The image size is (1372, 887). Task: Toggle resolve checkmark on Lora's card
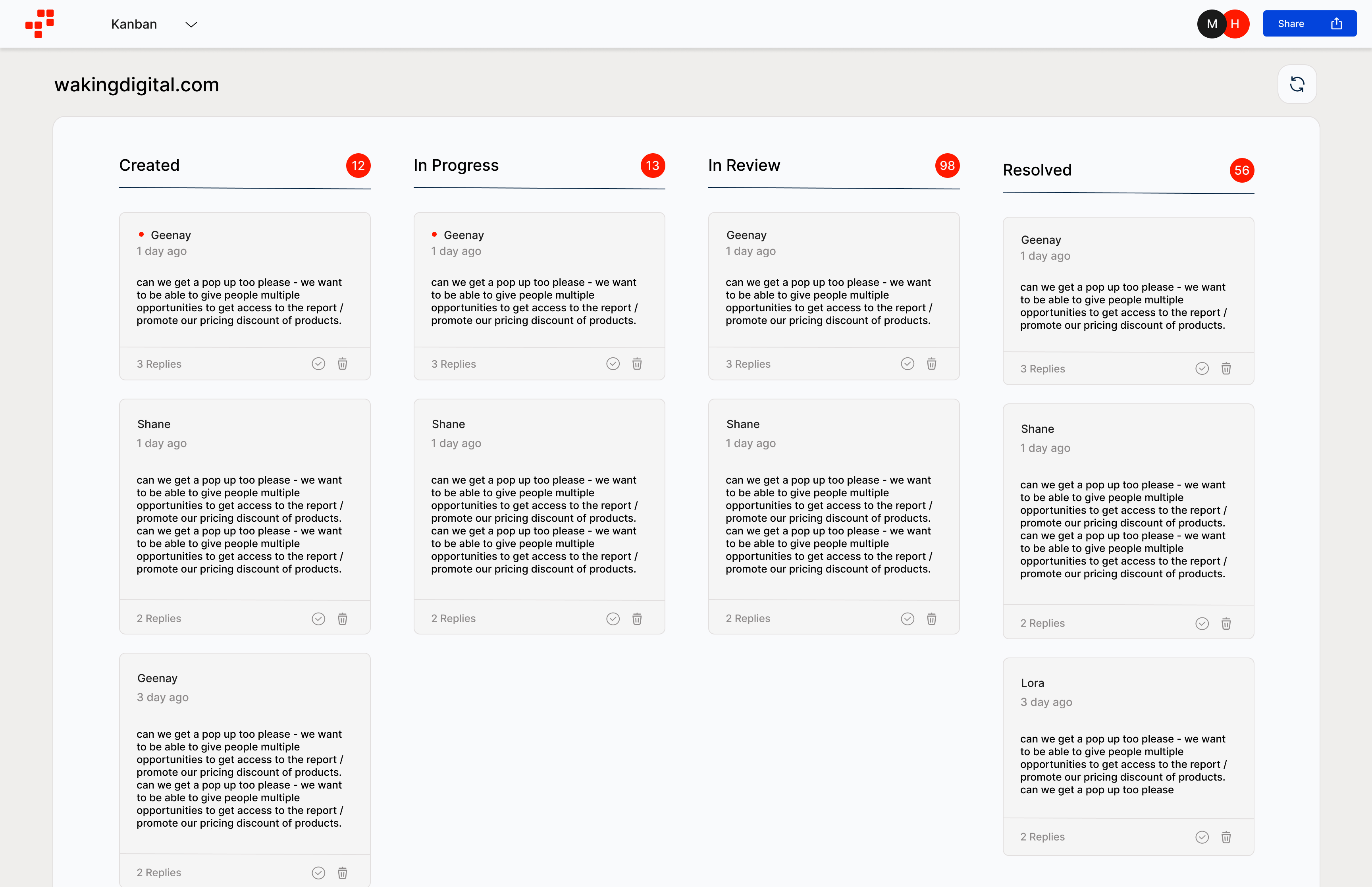click(x=1202, y=837)
